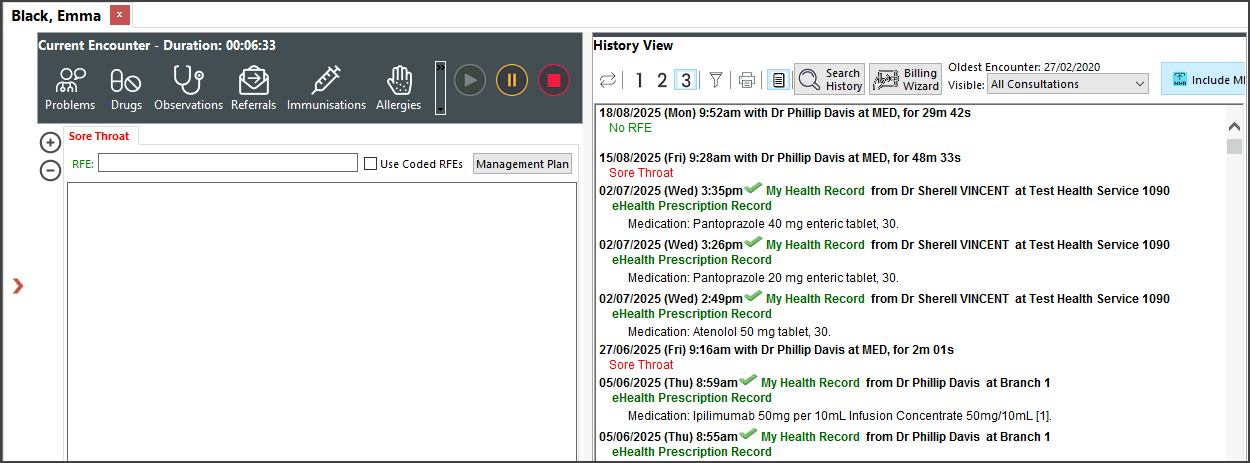Select Ipilimumab 50mg infusion medication line
Screen dimensions: 1250x463
(840, 416)
